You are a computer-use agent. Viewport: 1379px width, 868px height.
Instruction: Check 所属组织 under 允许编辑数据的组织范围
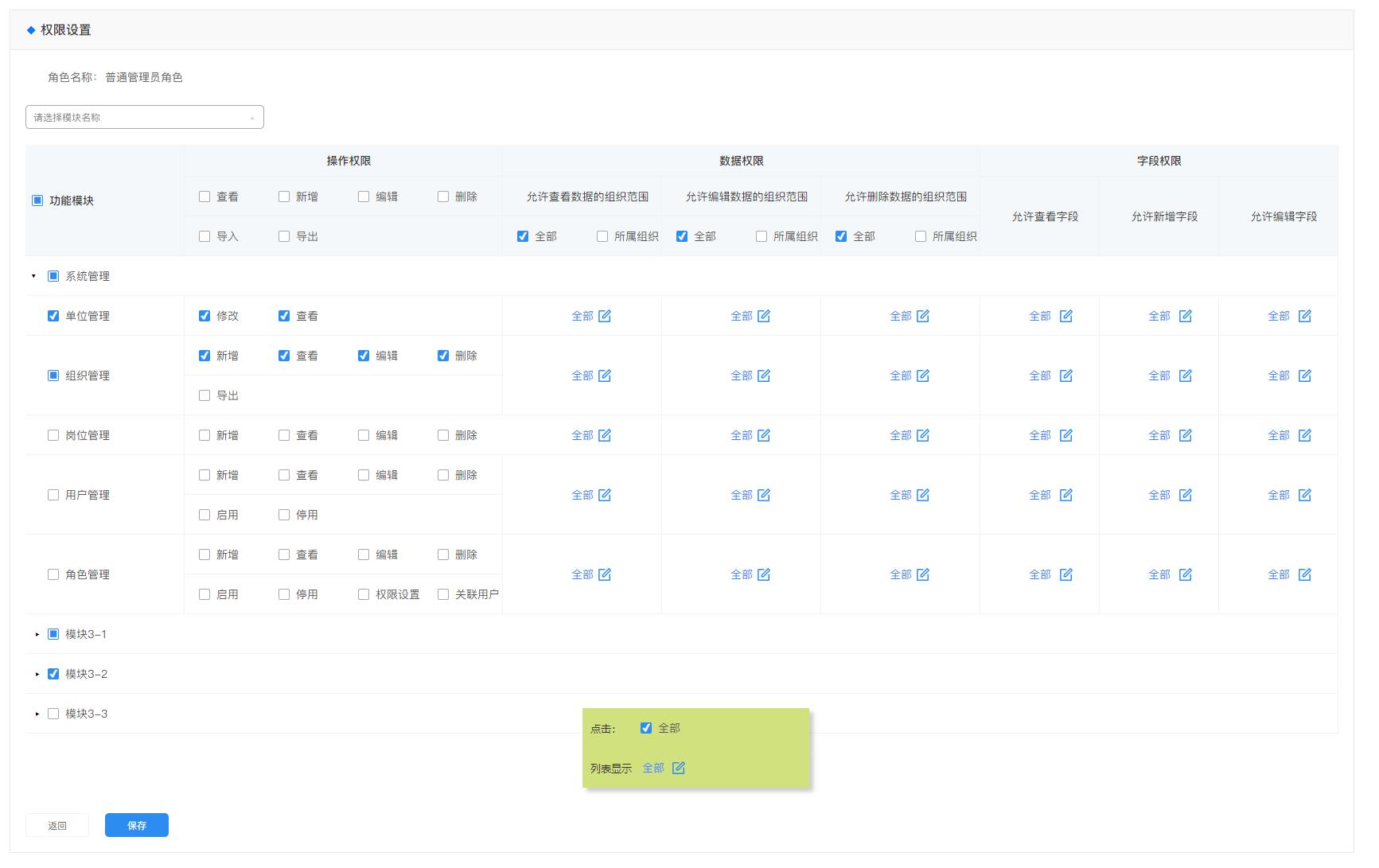coord(762,236)
